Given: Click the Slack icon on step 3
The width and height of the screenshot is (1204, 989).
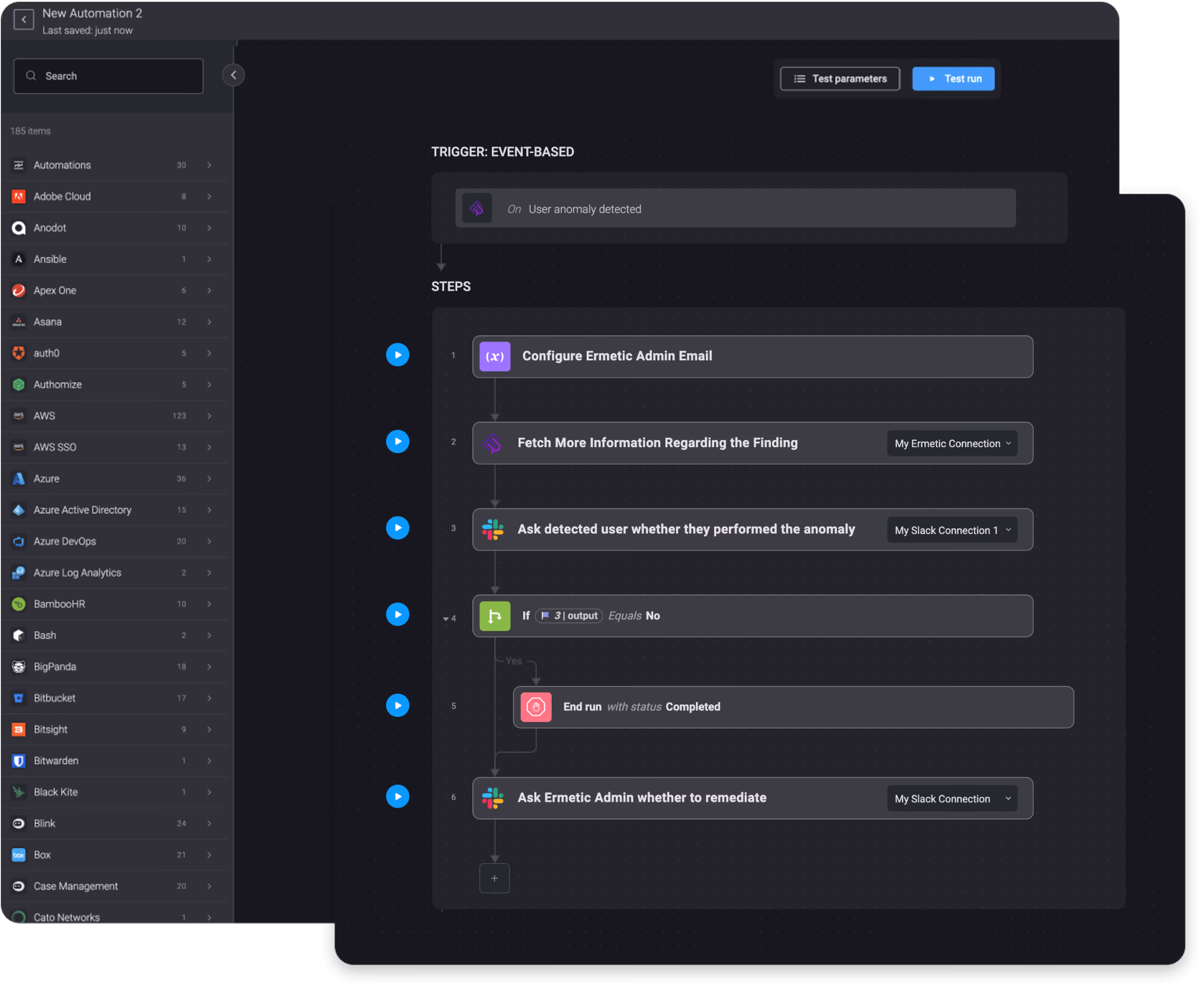Looking at the screenshot, I should tap(493, 530).
